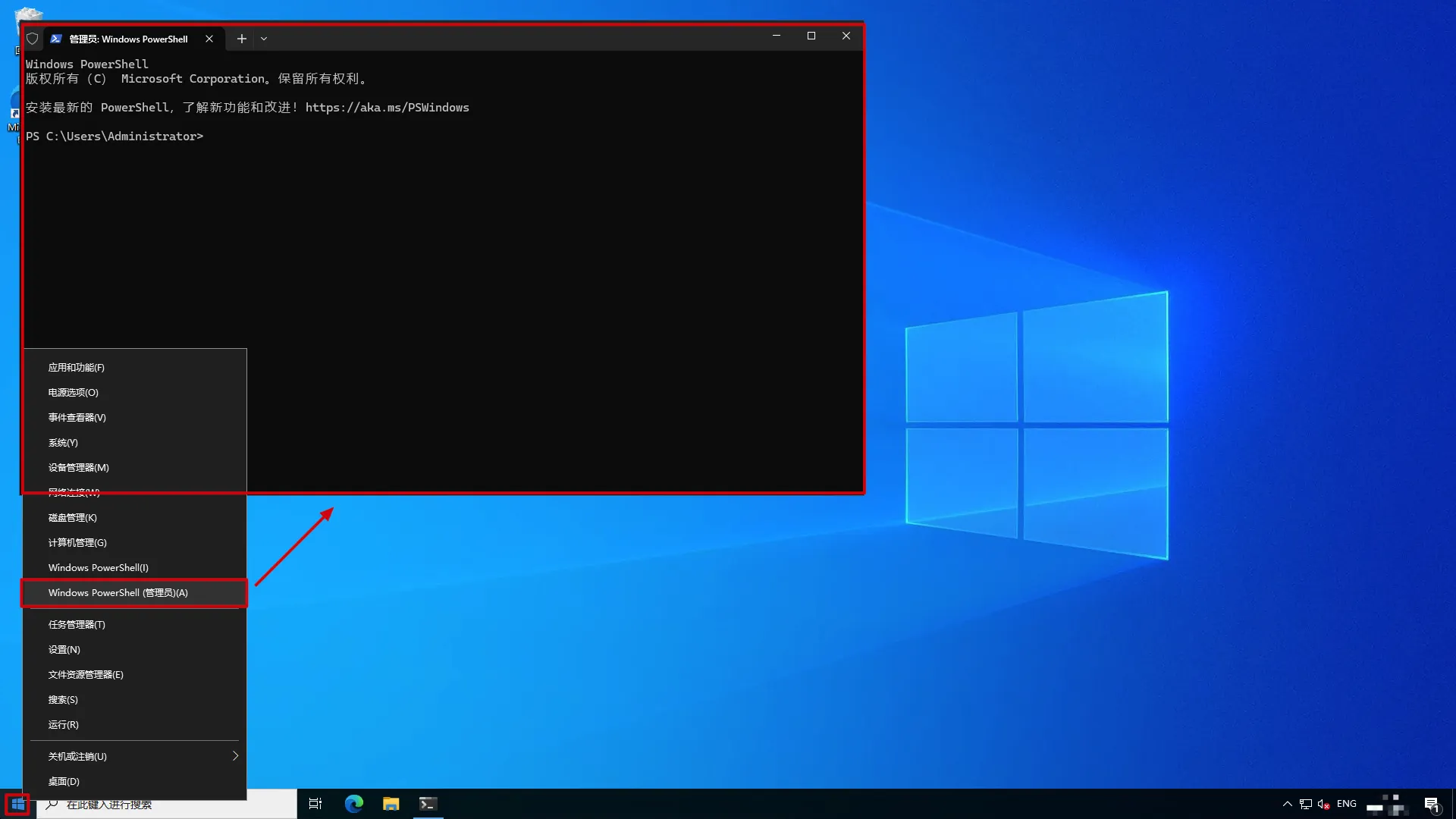Minimize the Terminal window
The height and width of the screenshot is (819, 1456).
[777, 36]
